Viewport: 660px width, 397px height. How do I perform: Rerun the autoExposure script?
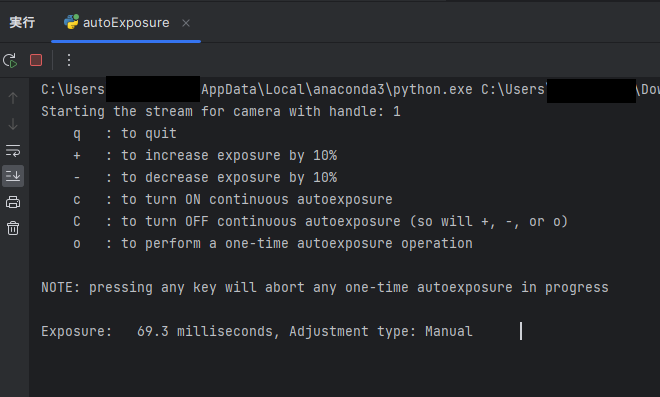click(x=10, y=61)
